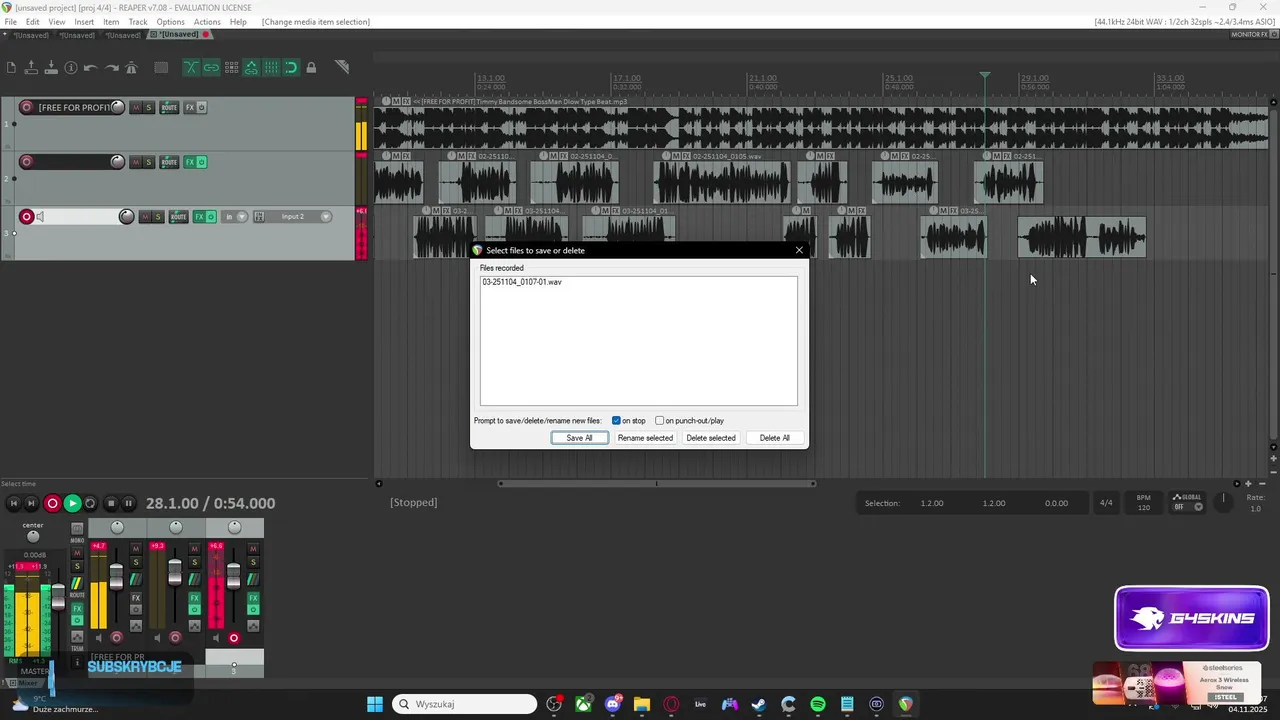Screen dimensions: 1280x720
Task: Toggle snap magnet toolbar icon
Action: pos(291,68)
